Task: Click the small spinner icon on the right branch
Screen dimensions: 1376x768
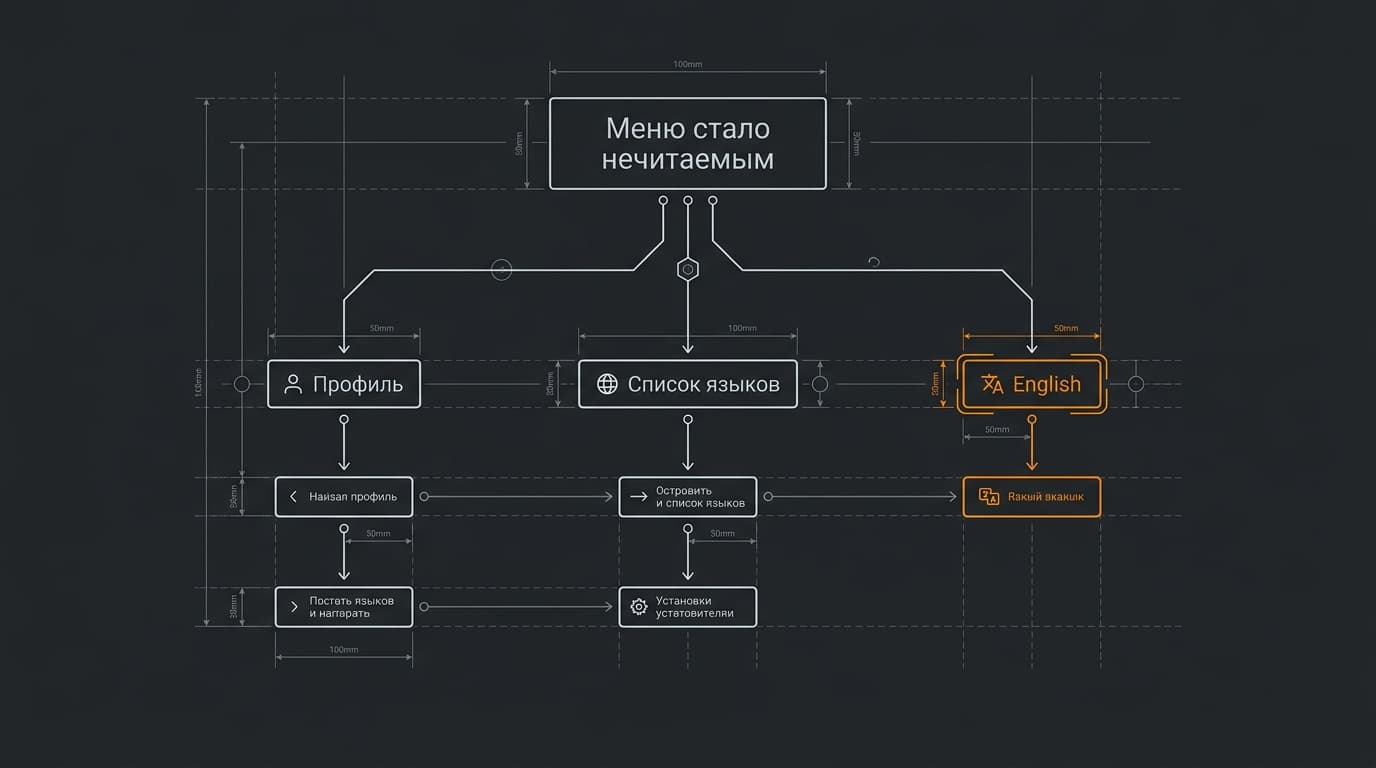Action: pos(873,262)
